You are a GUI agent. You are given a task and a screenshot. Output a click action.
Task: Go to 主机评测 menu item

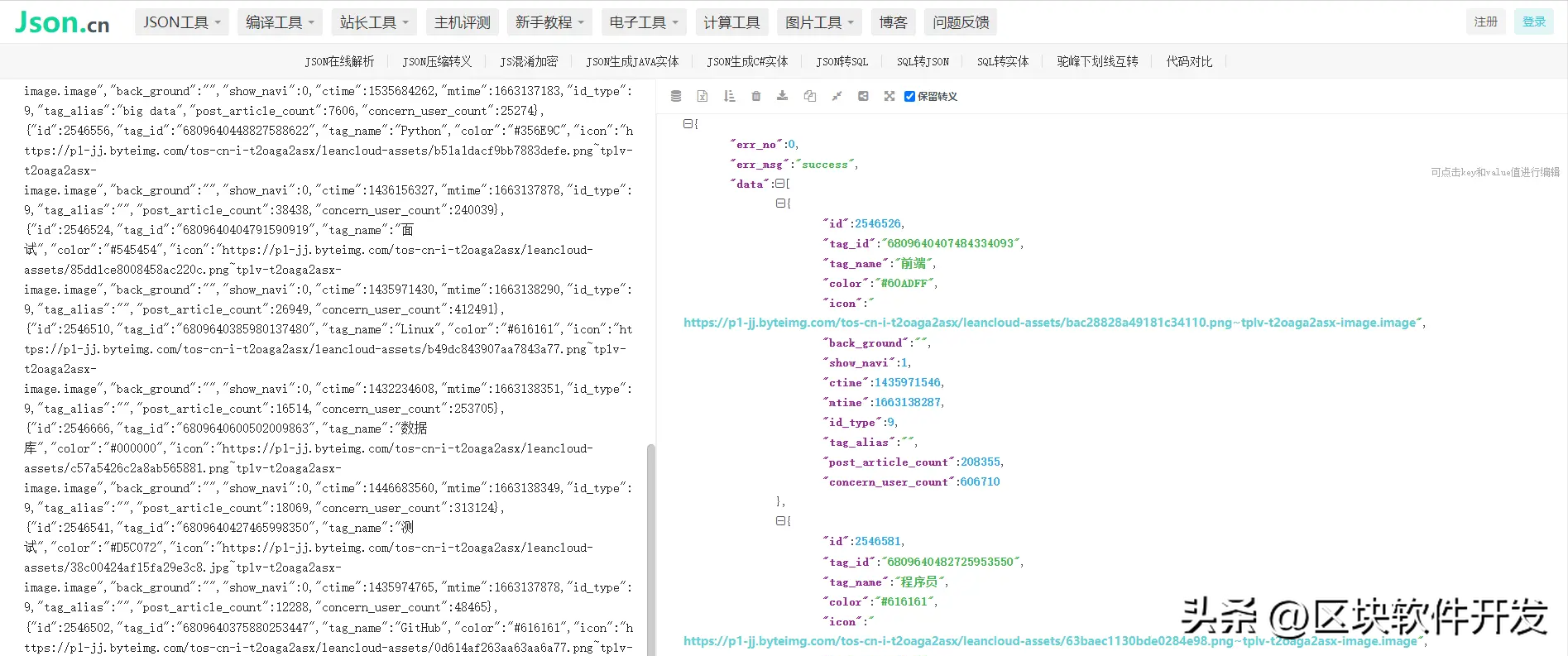click(x=463, y=22)
